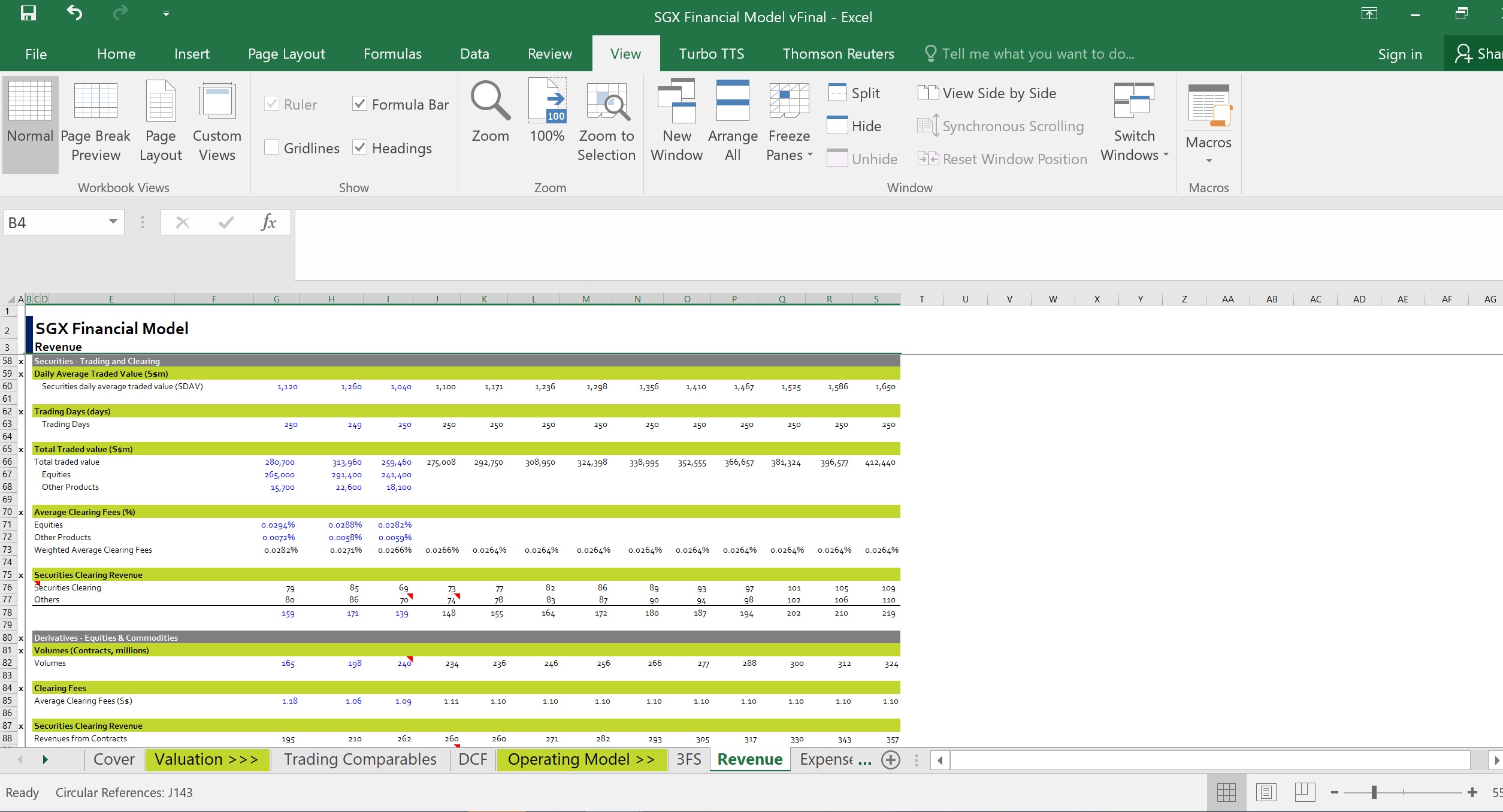Open the Valuation >>> sheet tab
1503x812 pixels.
[206, 759]
